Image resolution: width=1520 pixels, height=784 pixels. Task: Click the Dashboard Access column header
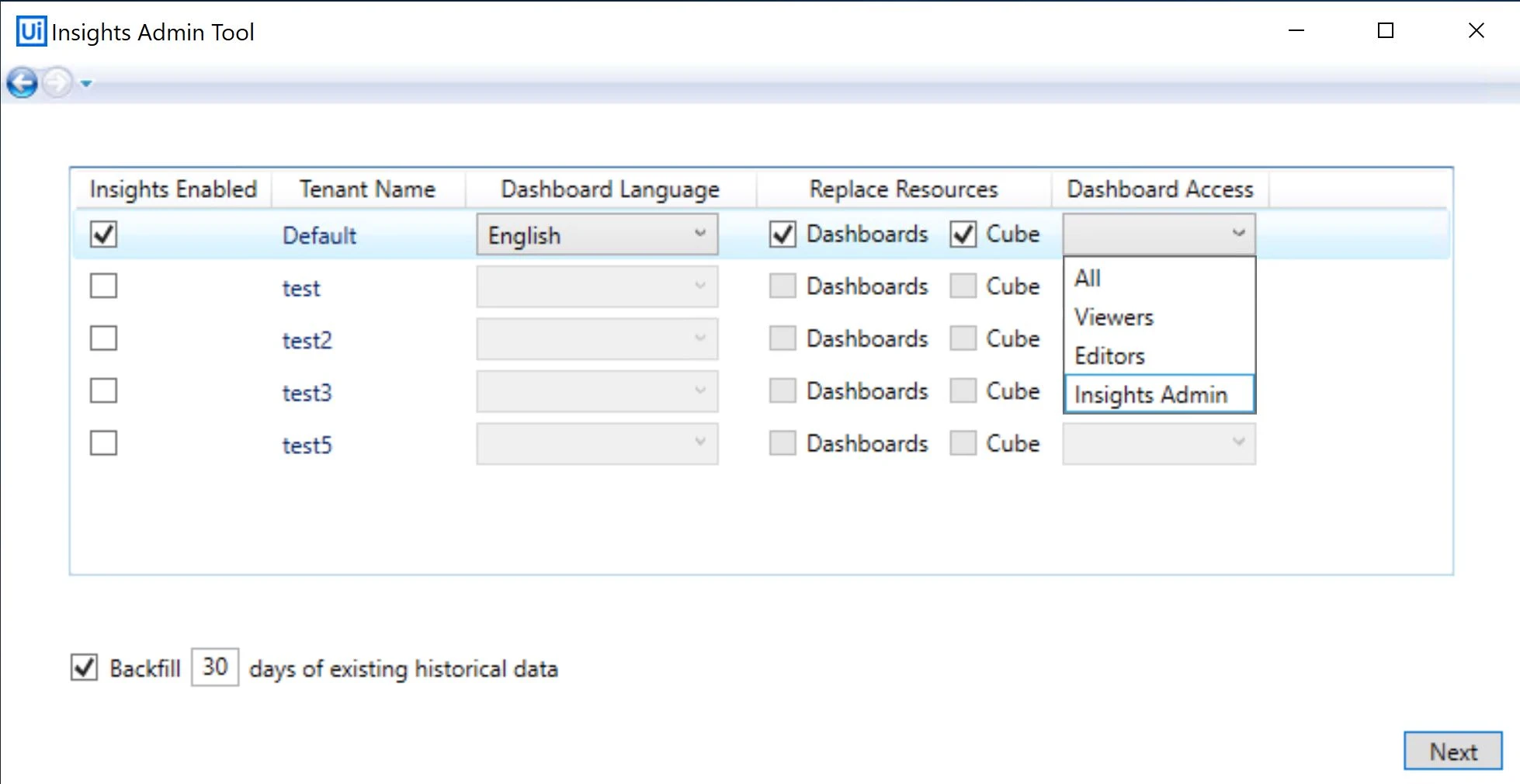1161,189
